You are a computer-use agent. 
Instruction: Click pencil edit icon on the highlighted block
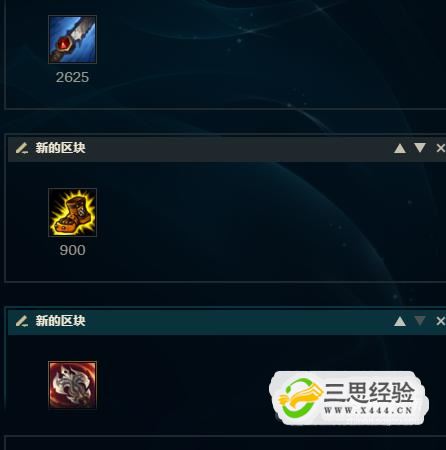click(x=22, y=321)
